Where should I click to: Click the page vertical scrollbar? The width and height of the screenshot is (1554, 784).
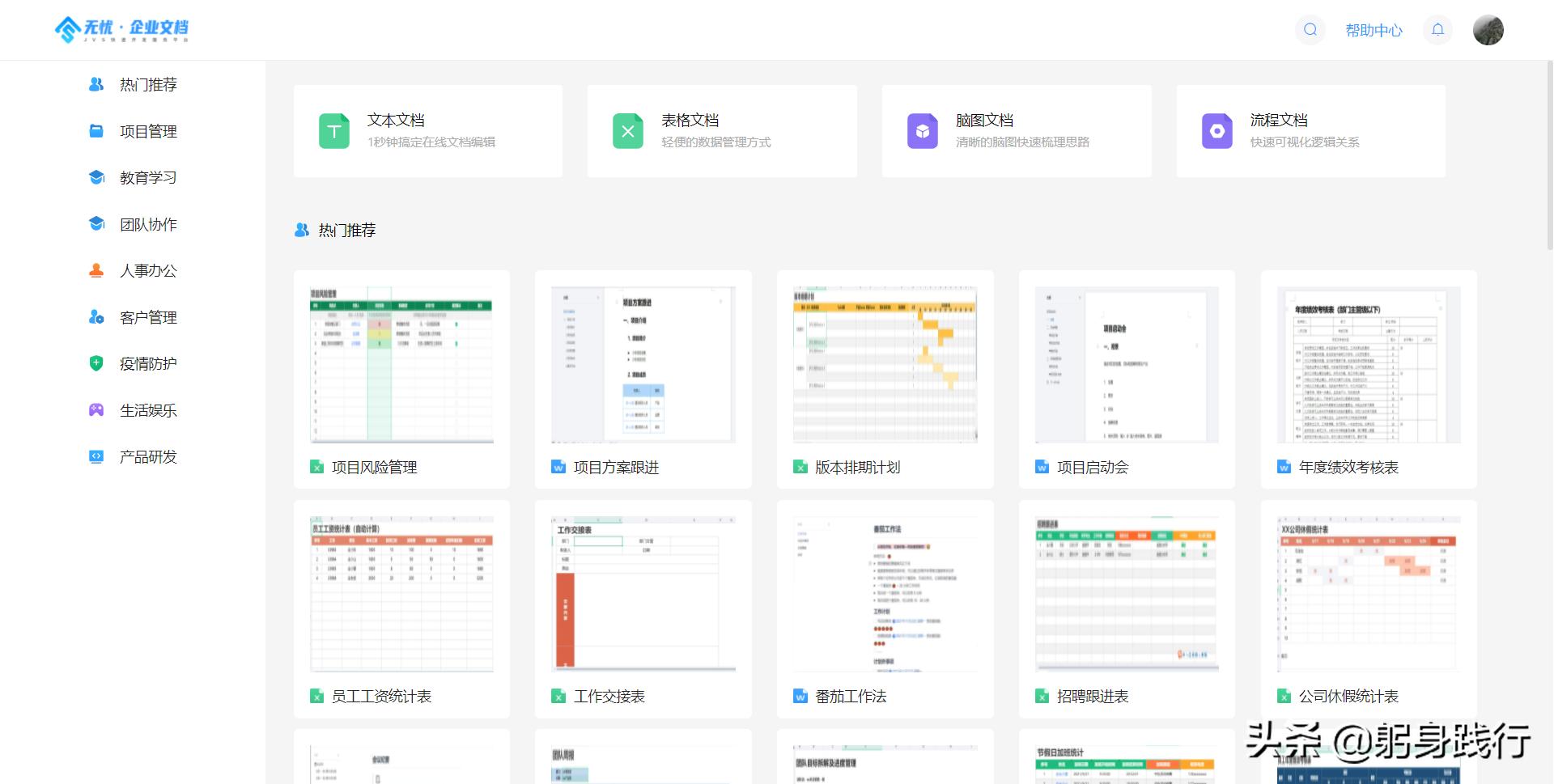(1549, 154)
